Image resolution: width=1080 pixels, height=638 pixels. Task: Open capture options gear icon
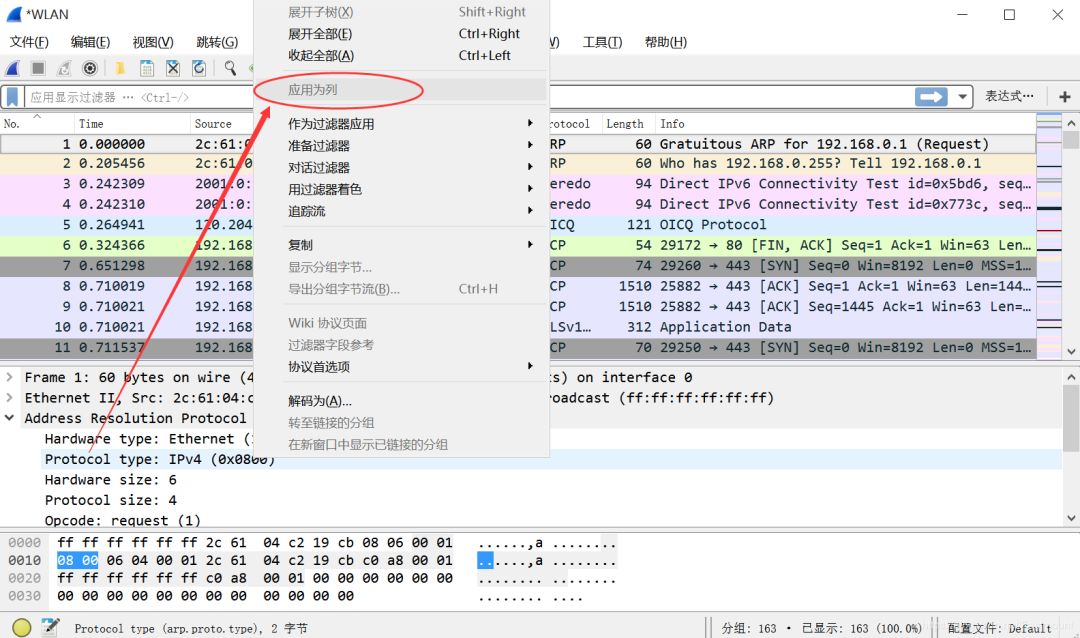[90, 68]
